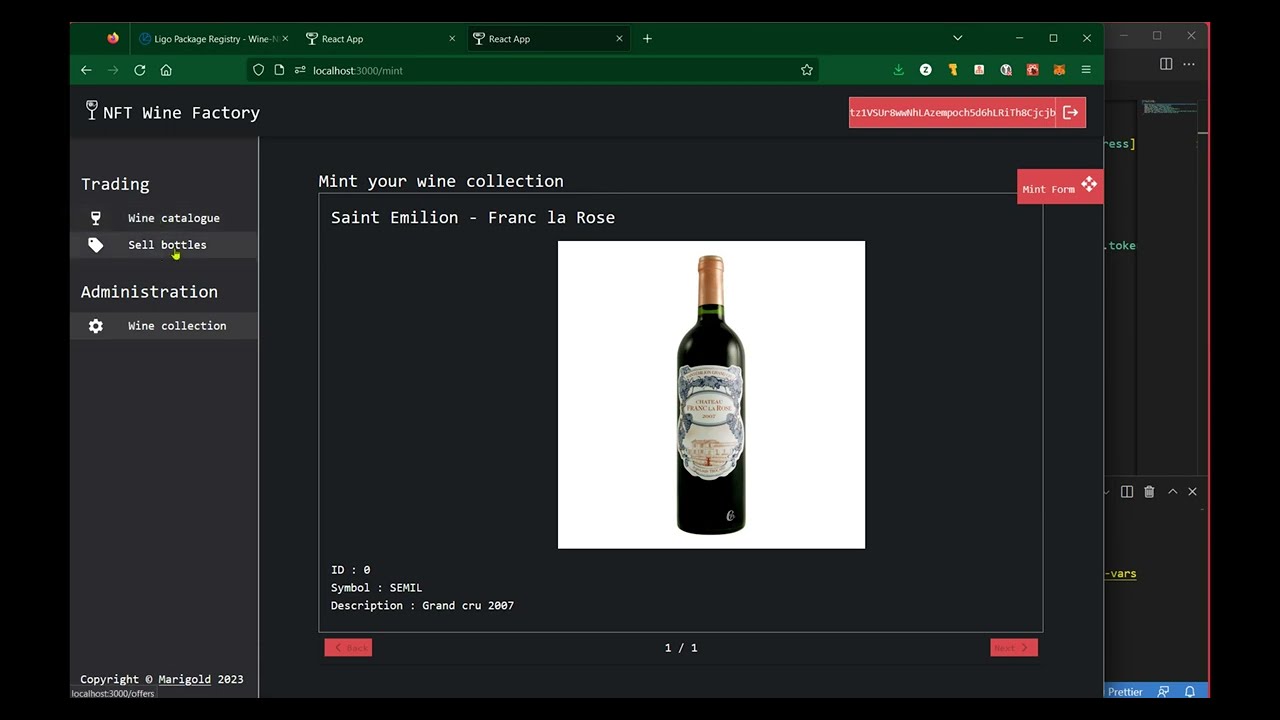Close the second React App tab
1280x720 pixels.
[619, 39]
